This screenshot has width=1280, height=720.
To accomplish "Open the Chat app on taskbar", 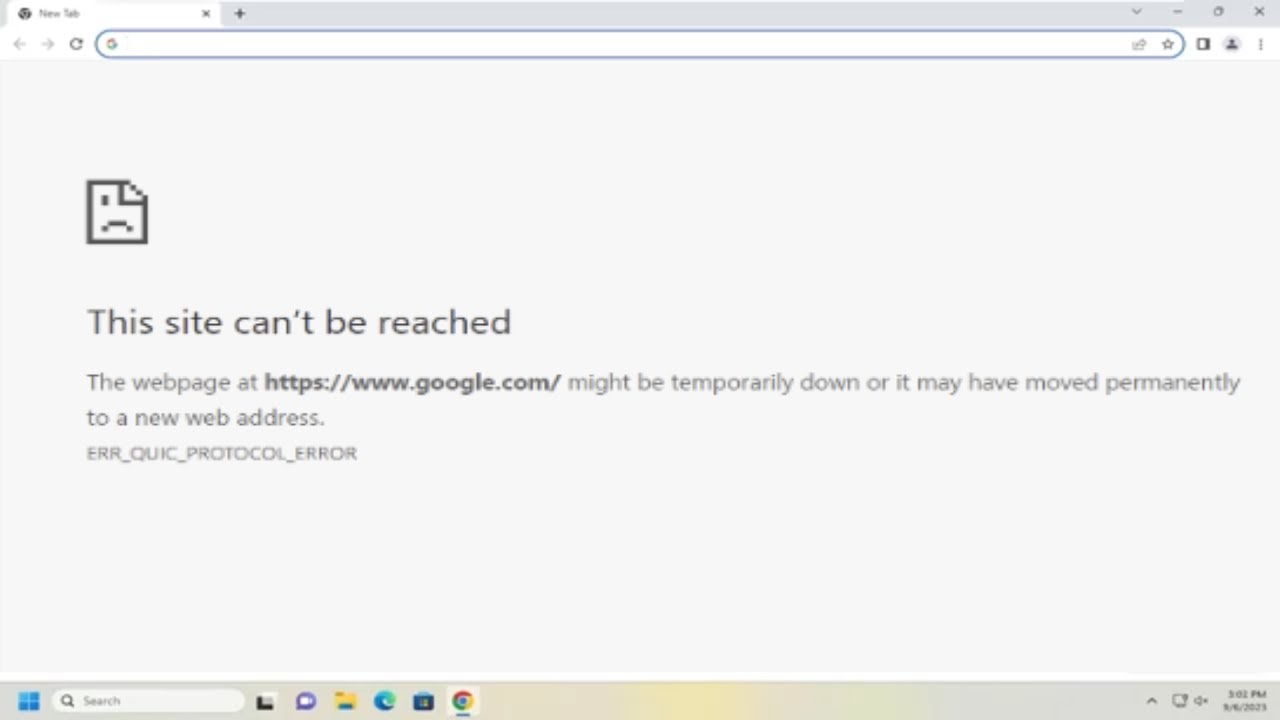I will pos(306,702).
